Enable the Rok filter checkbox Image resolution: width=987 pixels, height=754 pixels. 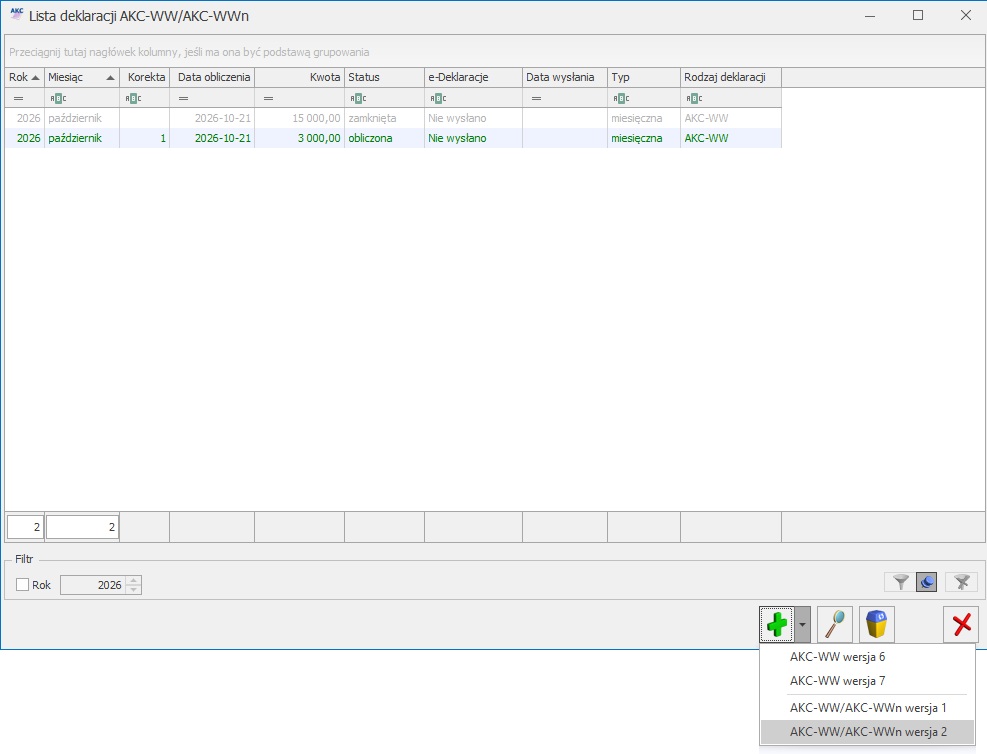click(x=23, y=585)
